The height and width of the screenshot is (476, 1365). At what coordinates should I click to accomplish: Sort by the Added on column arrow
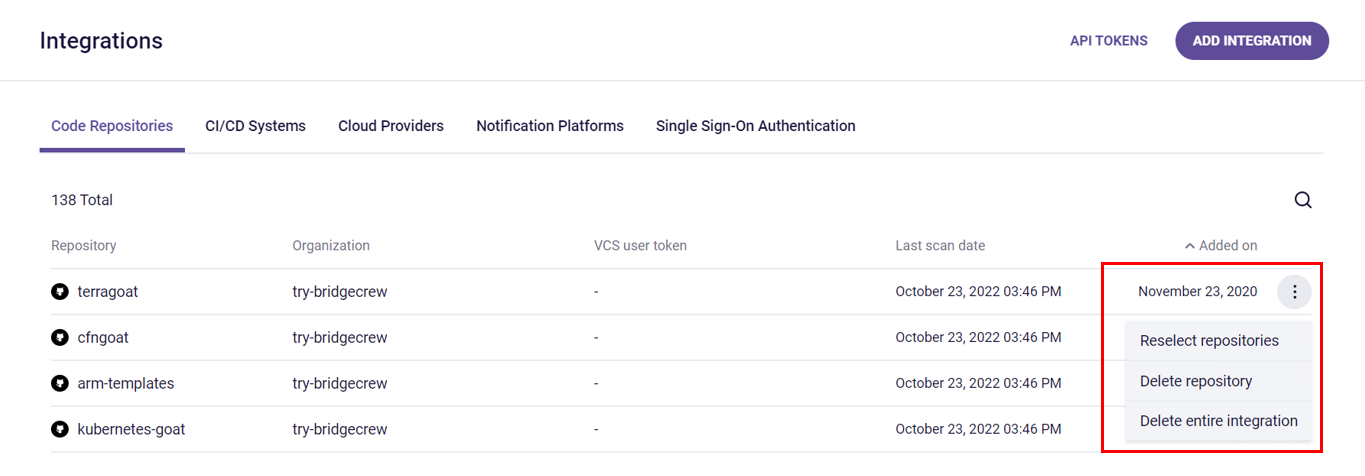click(1190, 246)
